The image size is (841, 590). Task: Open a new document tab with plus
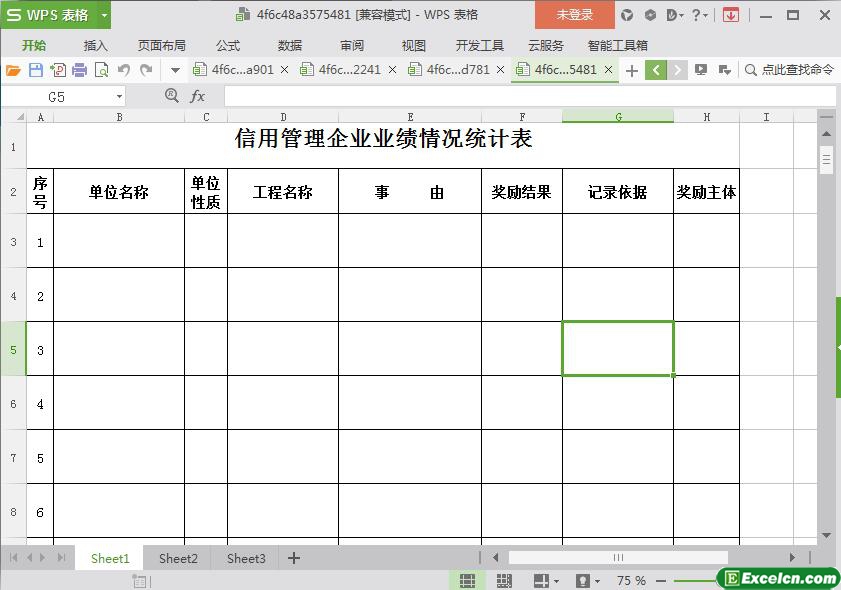tap(631, 70)
